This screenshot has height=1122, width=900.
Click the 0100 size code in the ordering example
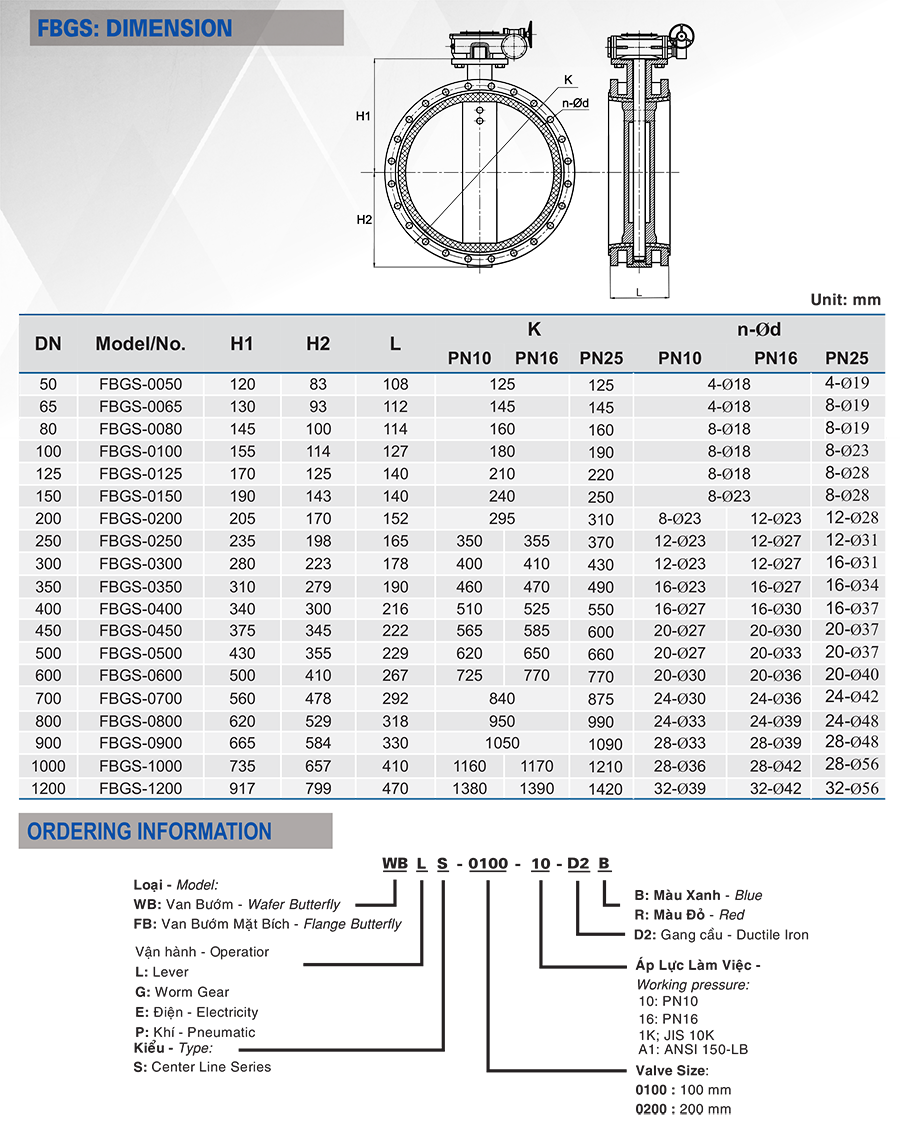coord(488,864)
